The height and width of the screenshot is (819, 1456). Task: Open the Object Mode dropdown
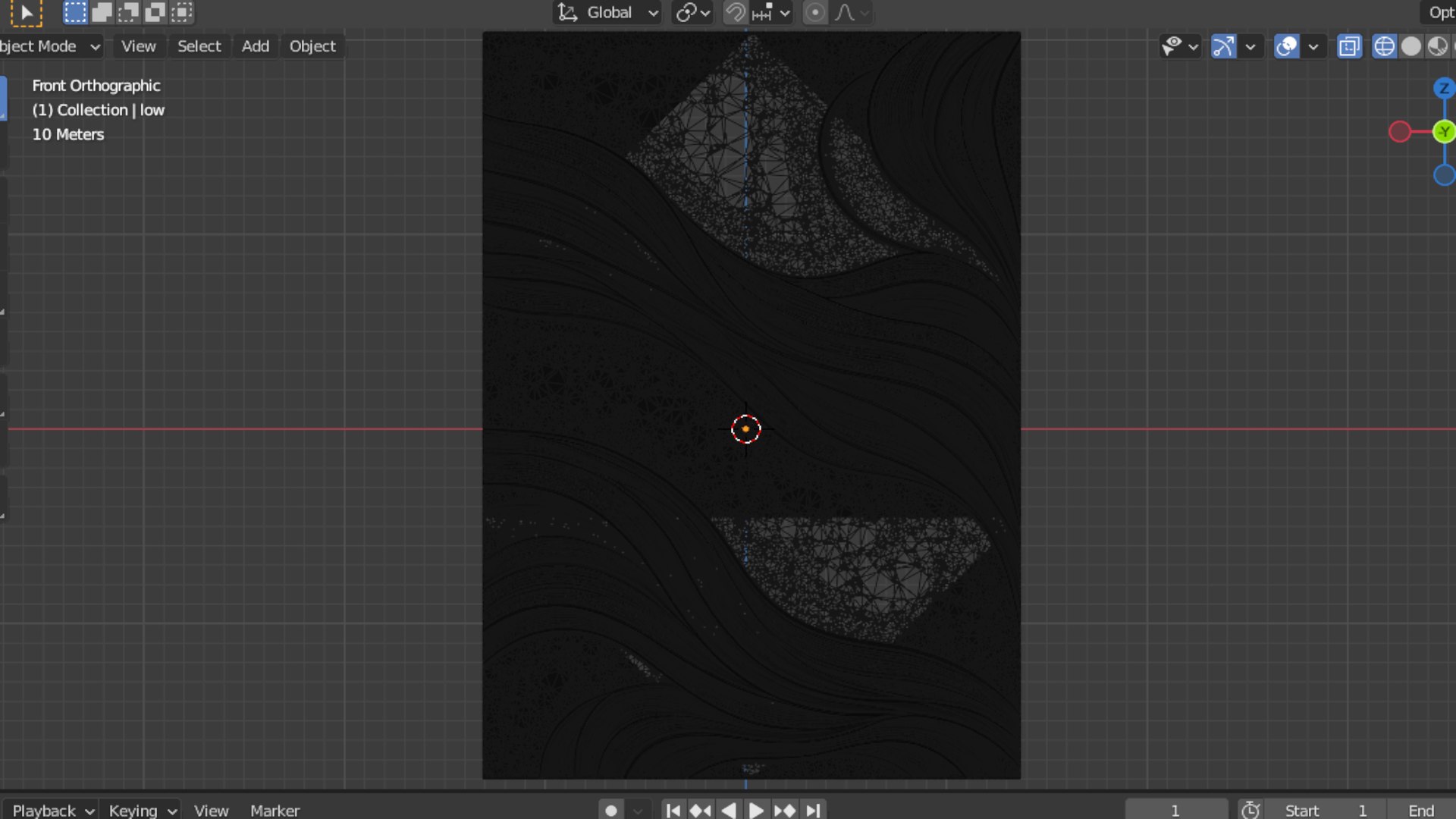tap(50, 46)
